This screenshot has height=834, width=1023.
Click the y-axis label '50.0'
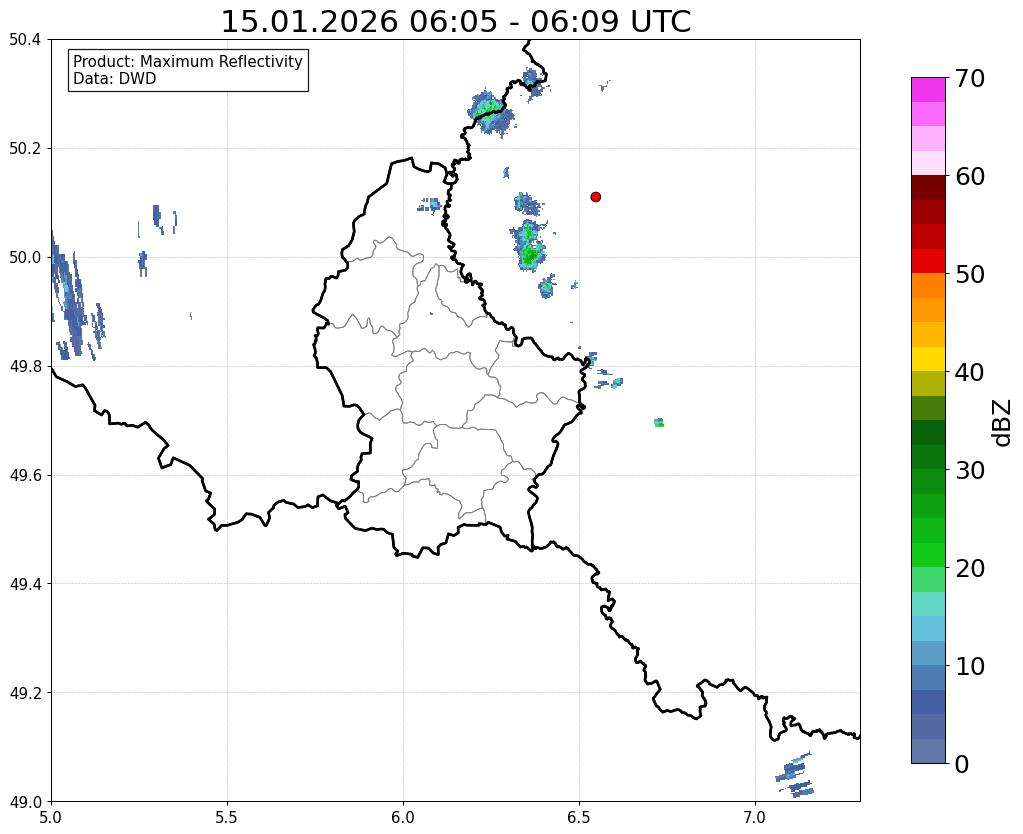pos(25,258)
